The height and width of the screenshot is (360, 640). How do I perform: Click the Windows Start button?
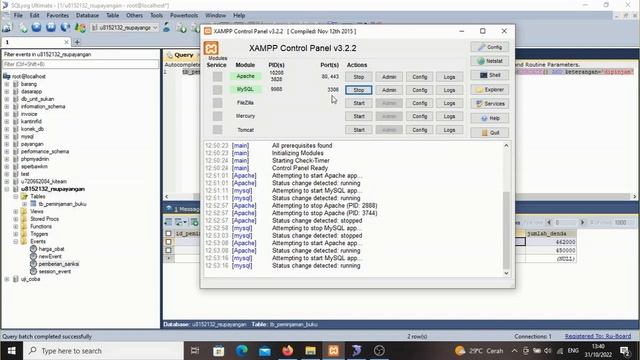[11, 351]
